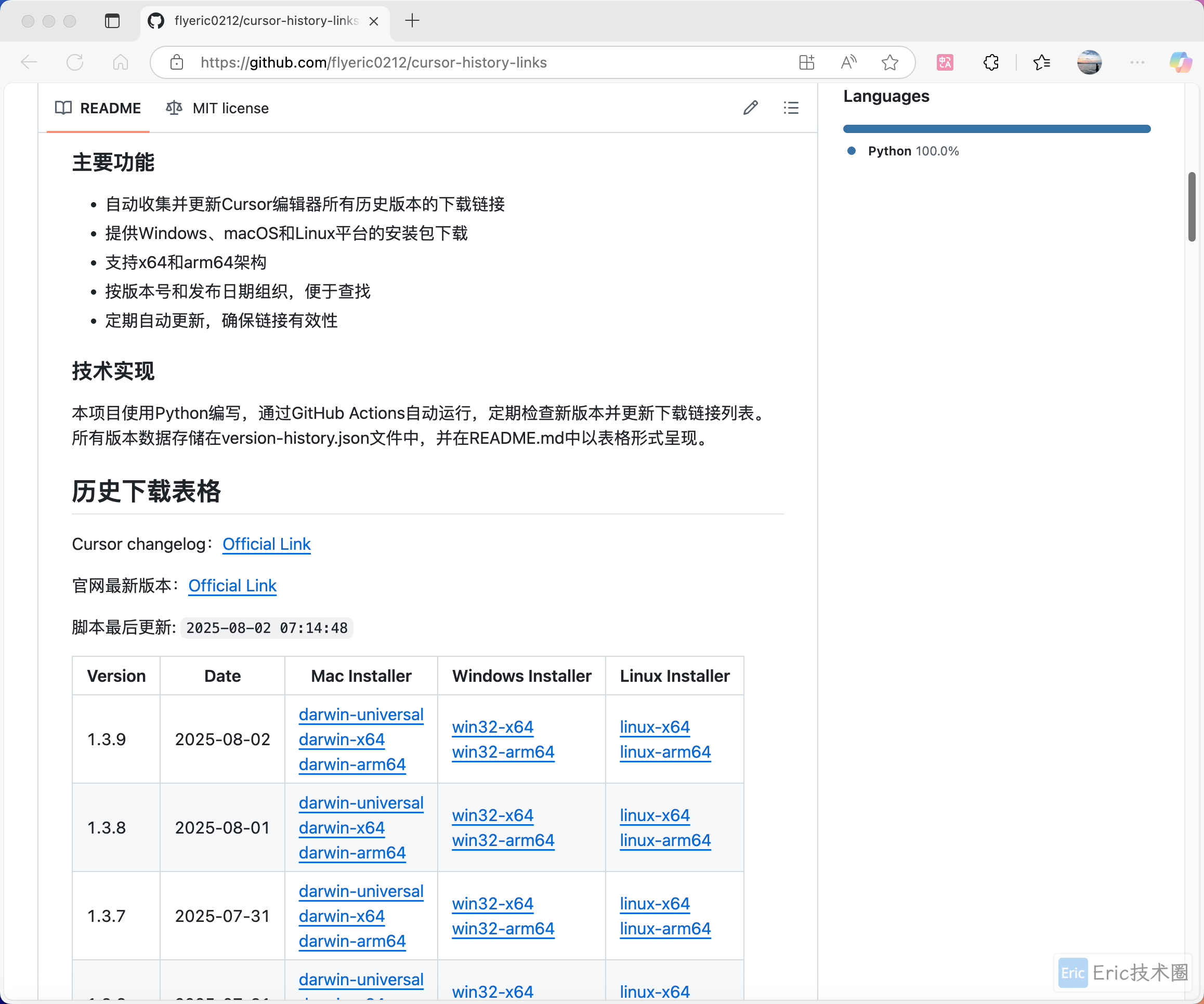Download darwin-universal for version 1.3.7
This screenshot has width=1204, height=1004.
(361, 891)
